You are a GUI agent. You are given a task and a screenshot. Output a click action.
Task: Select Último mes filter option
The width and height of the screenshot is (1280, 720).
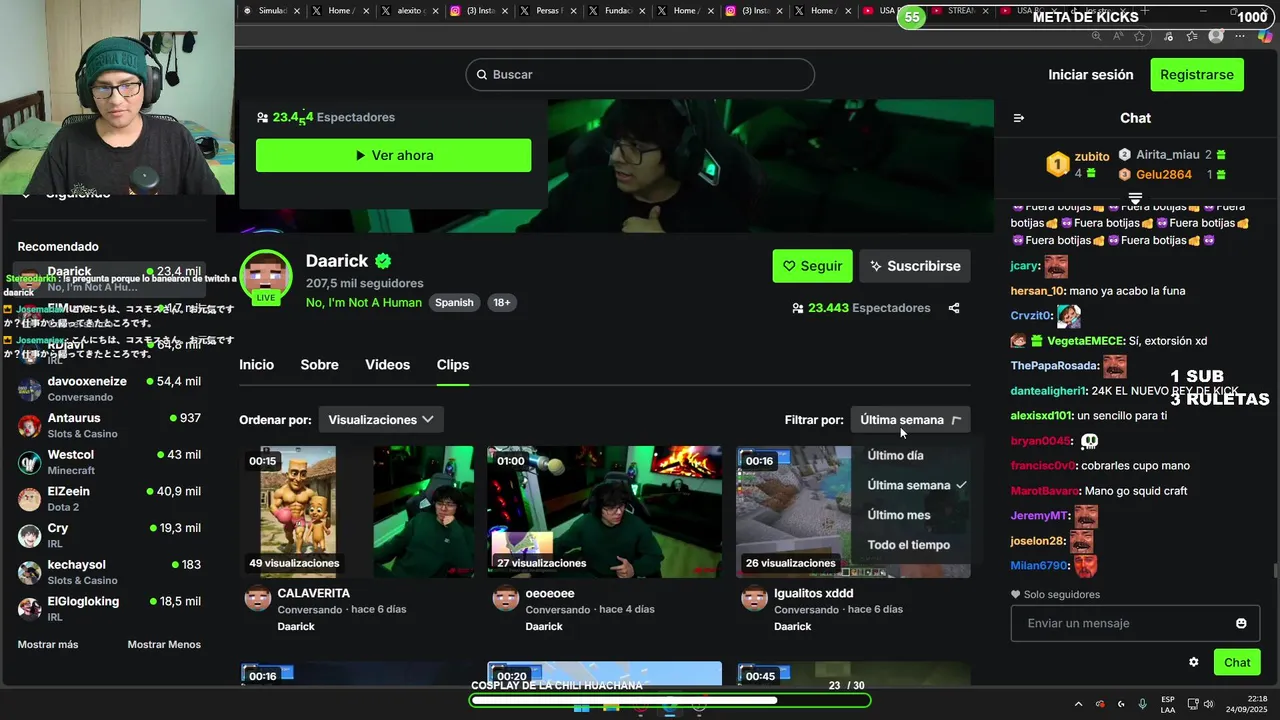(899, 515)
